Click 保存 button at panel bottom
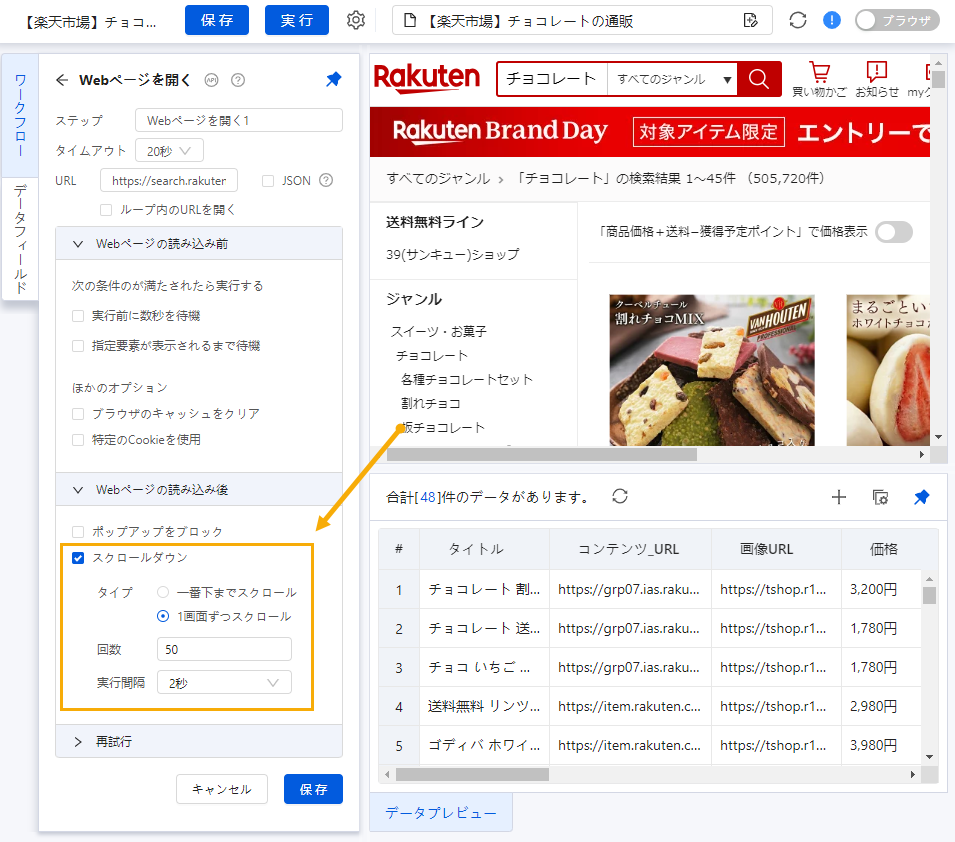The height and width of the screenshot is (842, 955). point(313,790)
